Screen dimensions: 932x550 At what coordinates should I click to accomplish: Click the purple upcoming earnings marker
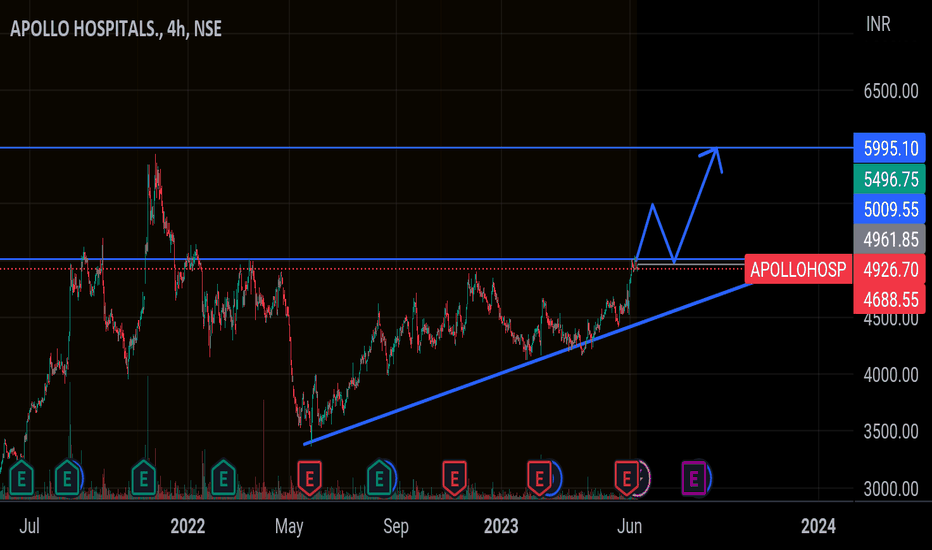(x=693, y=478)
